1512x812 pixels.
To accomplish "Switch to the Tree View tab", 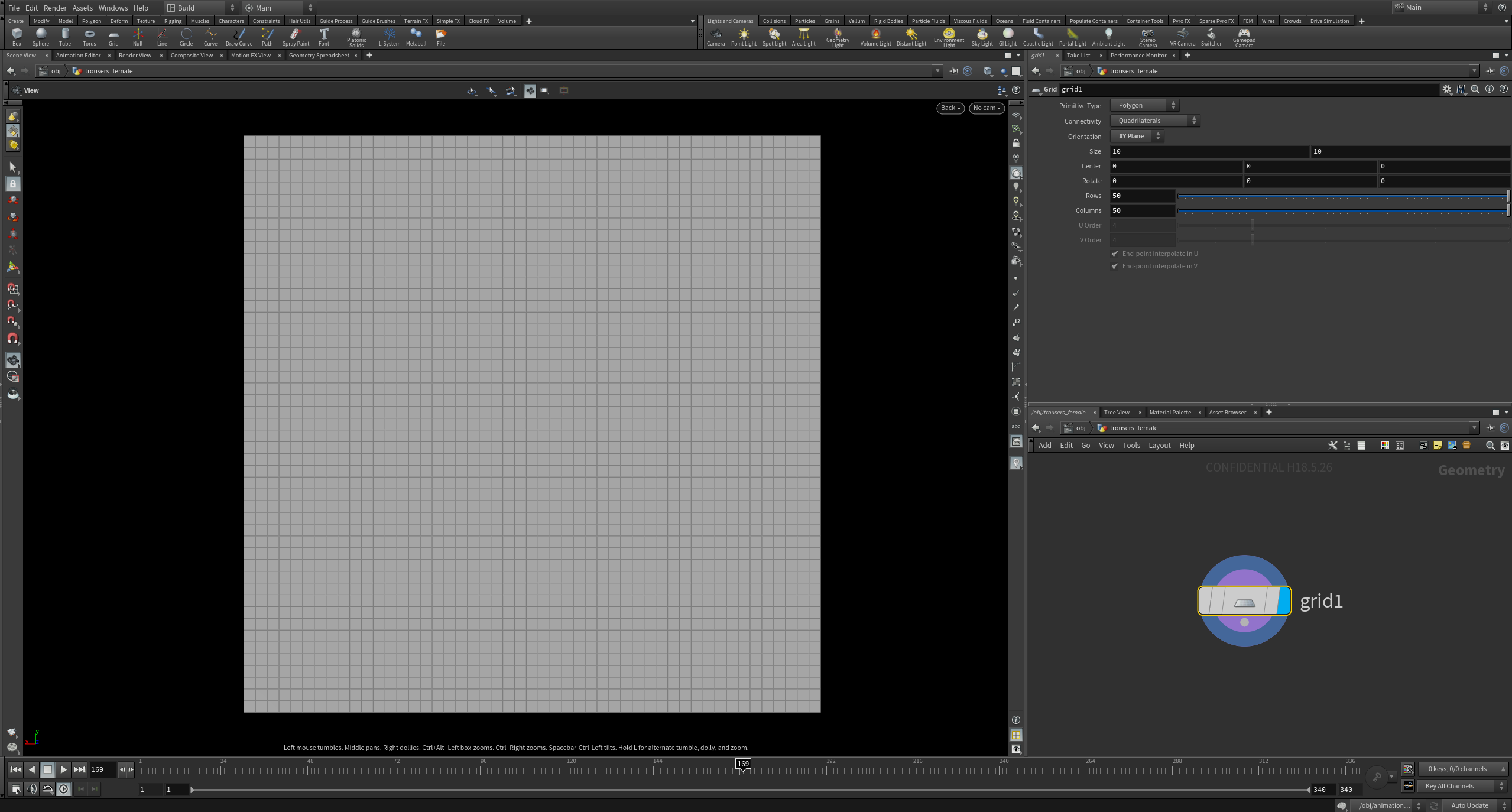I will 1117,412.
